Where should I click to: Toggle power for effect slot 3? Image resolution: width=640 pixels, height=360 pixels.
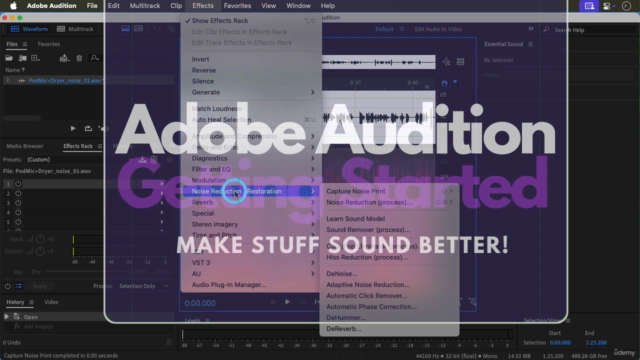pyautogui.click(x=18, y=203)
